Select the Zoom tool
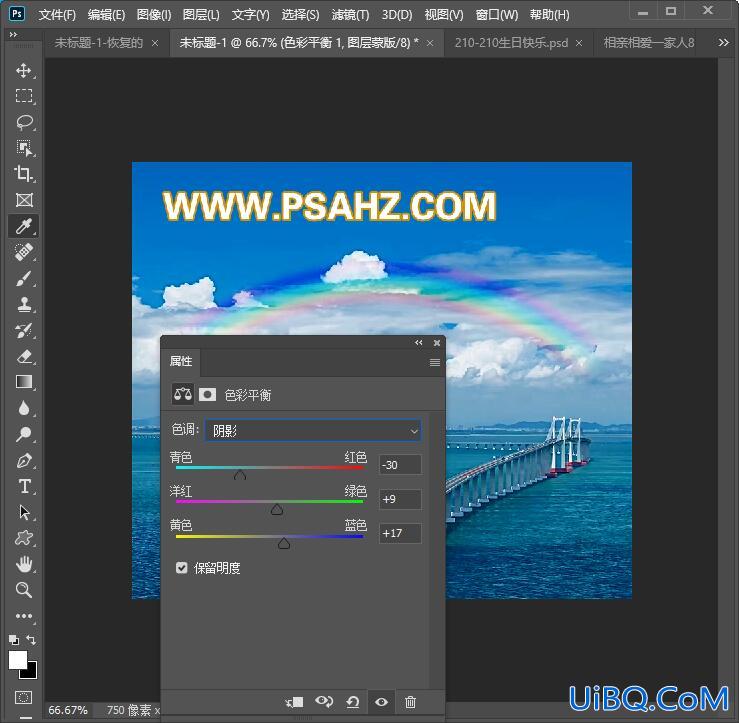739x723 pixels. (x=24, y=590)
